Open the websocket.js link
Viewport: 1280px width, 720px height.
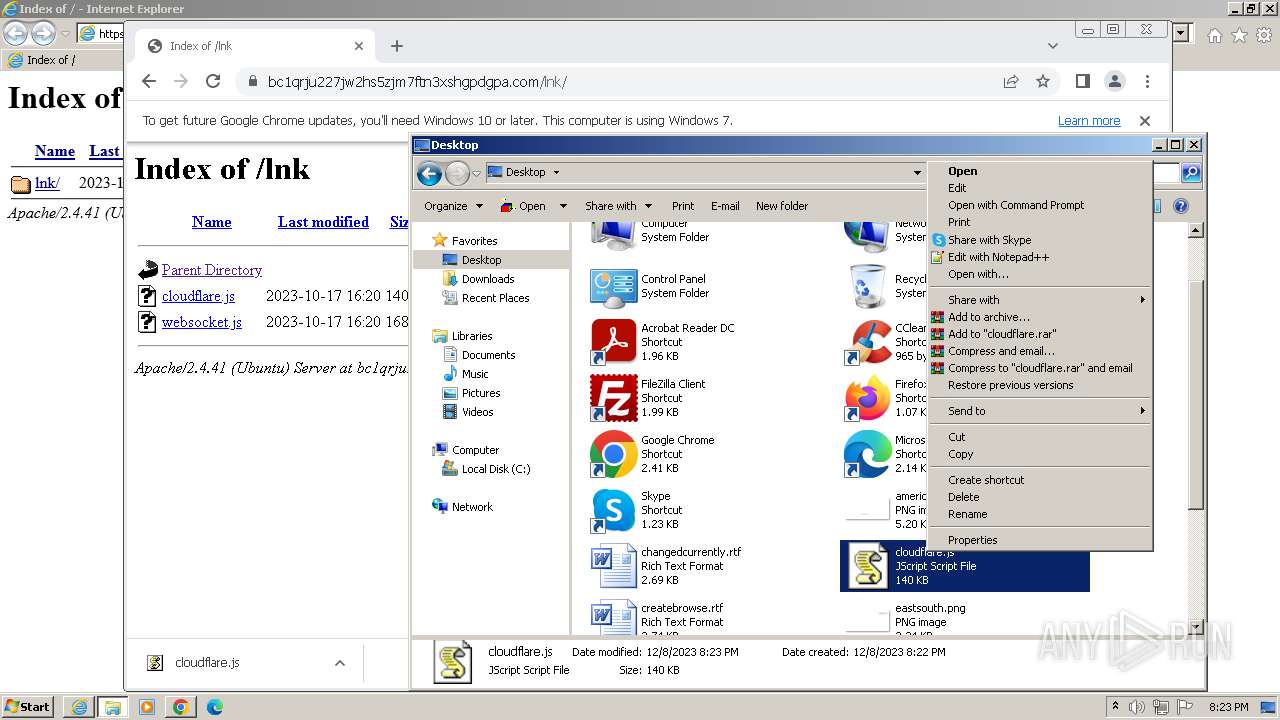(x=202, y=322)
